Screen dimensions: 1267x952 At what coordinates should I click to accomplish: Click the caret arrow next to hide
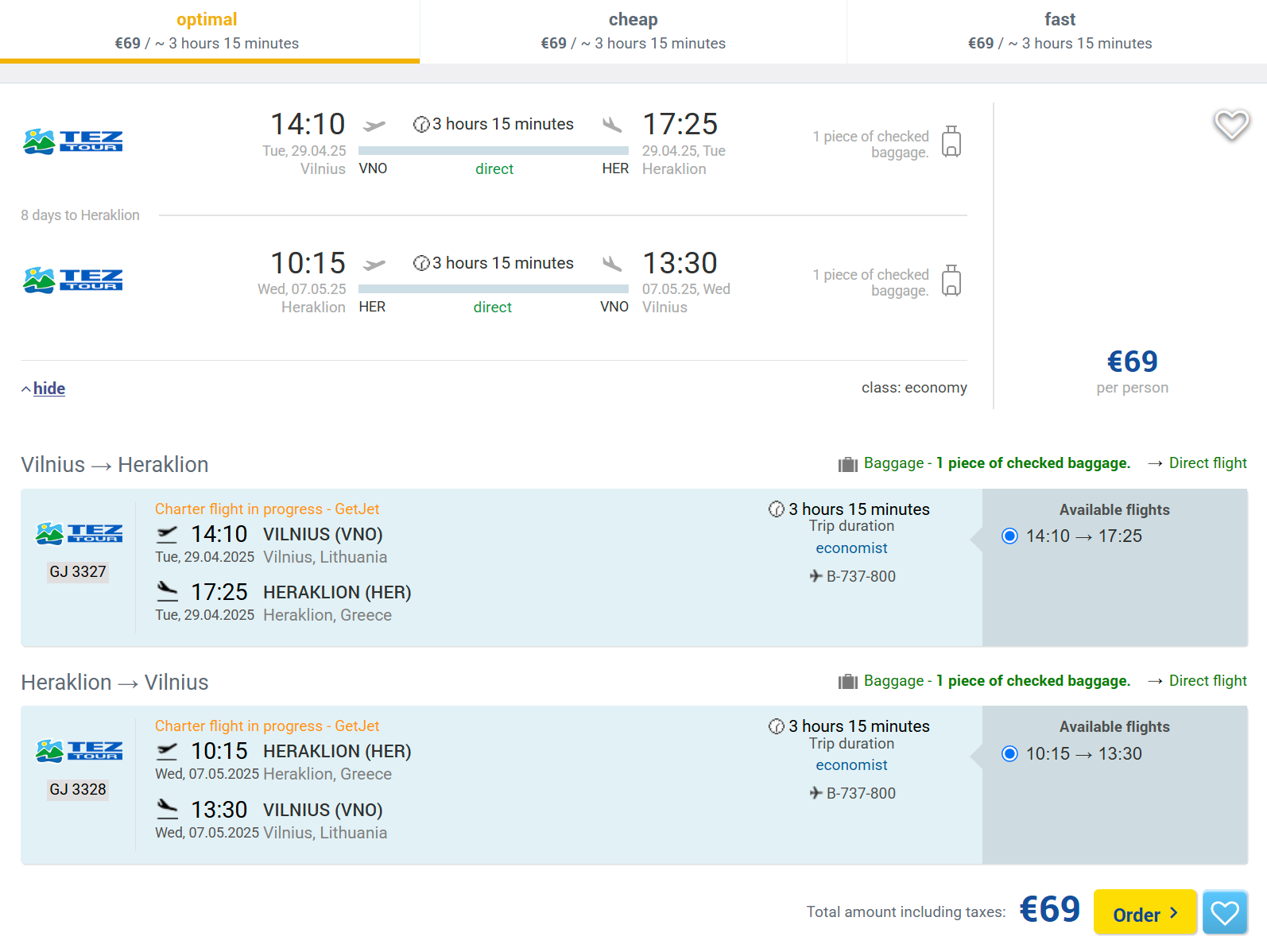[x=26, y=389]
